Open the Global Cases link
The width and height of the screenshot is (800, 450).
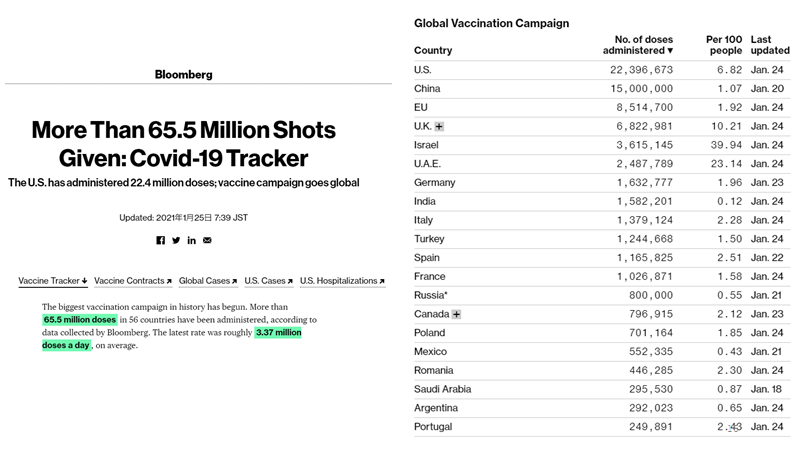click(x=208, y=281)
